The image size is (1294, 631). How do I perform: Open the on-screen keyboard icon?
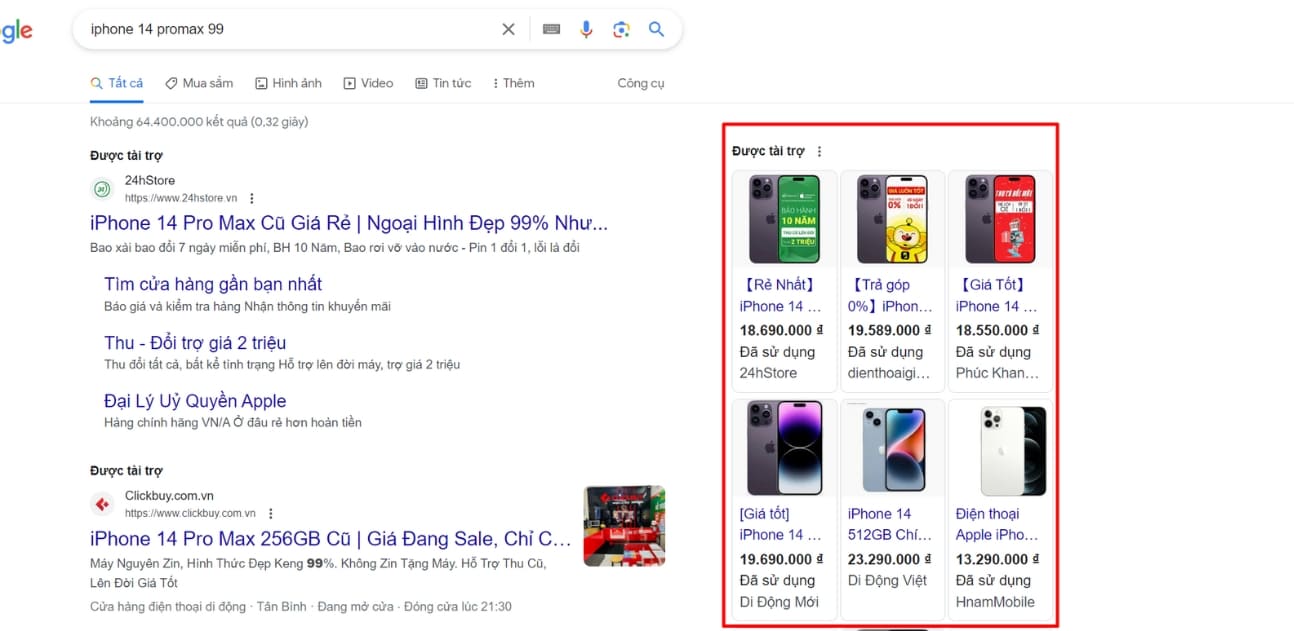pyautogui.click(x=551, y=29)
